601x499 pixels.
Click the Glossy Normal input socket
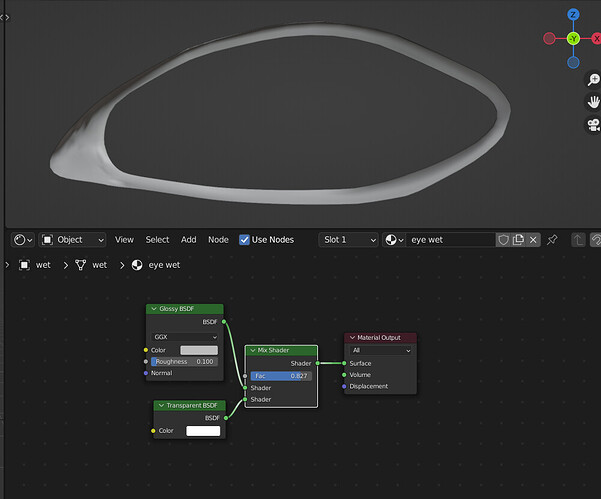pos(146,373)
